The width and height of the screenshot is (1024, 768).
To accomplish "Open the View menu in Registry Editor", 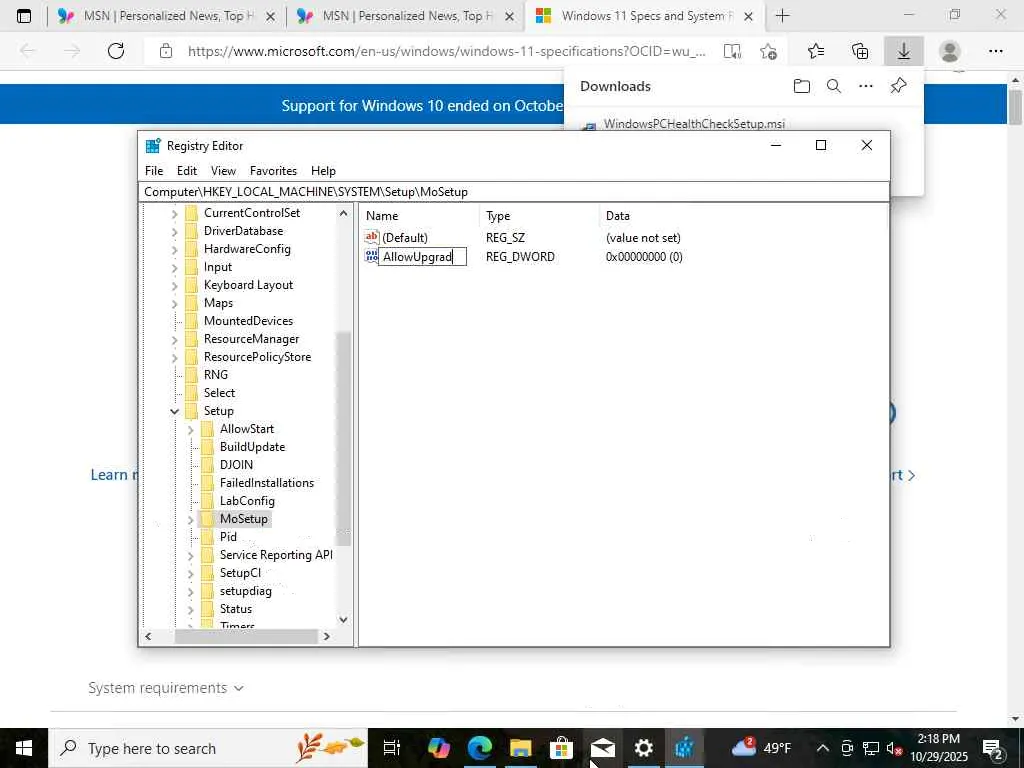I will pos(223,170).
